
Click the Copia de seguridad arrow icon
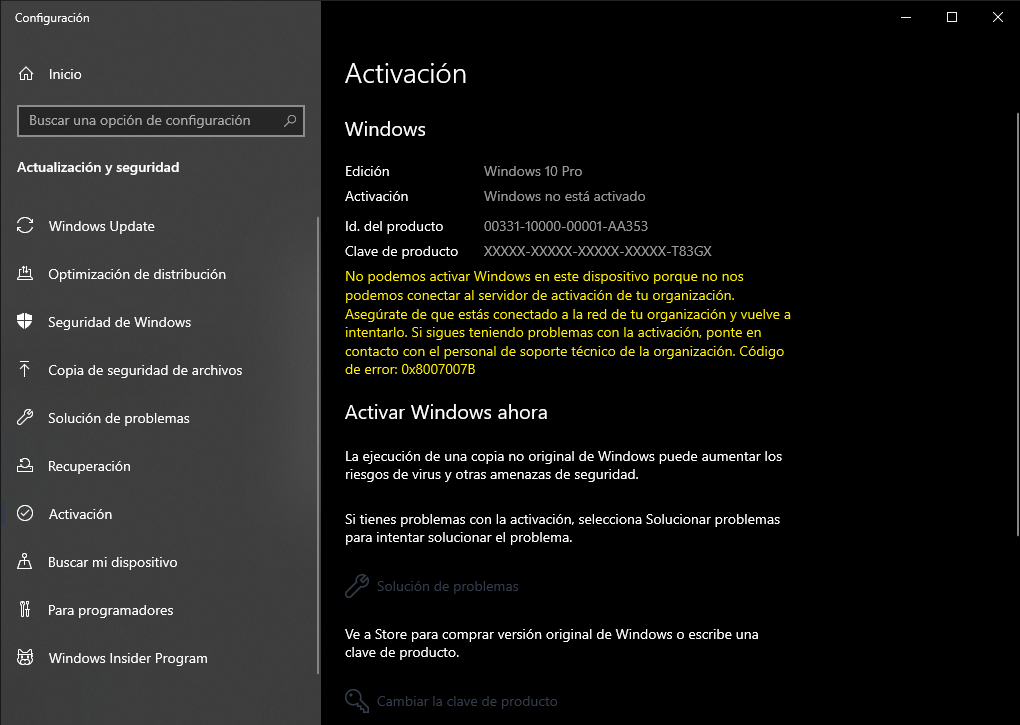tap(25, 369)
